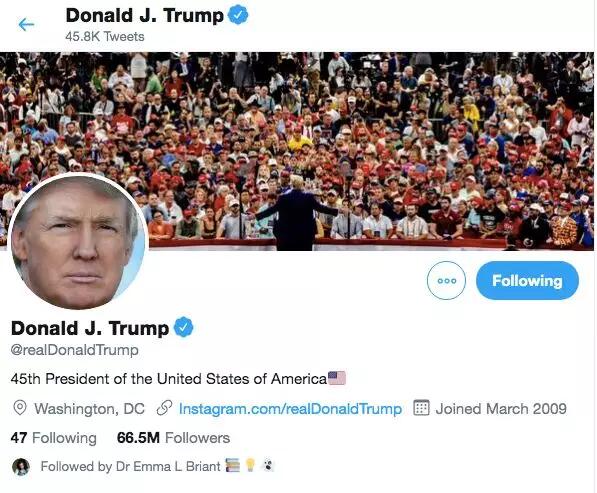Click the 45.8K Tweets count in the header
Screen dimensions: 597x493
[x=105, y=37]
